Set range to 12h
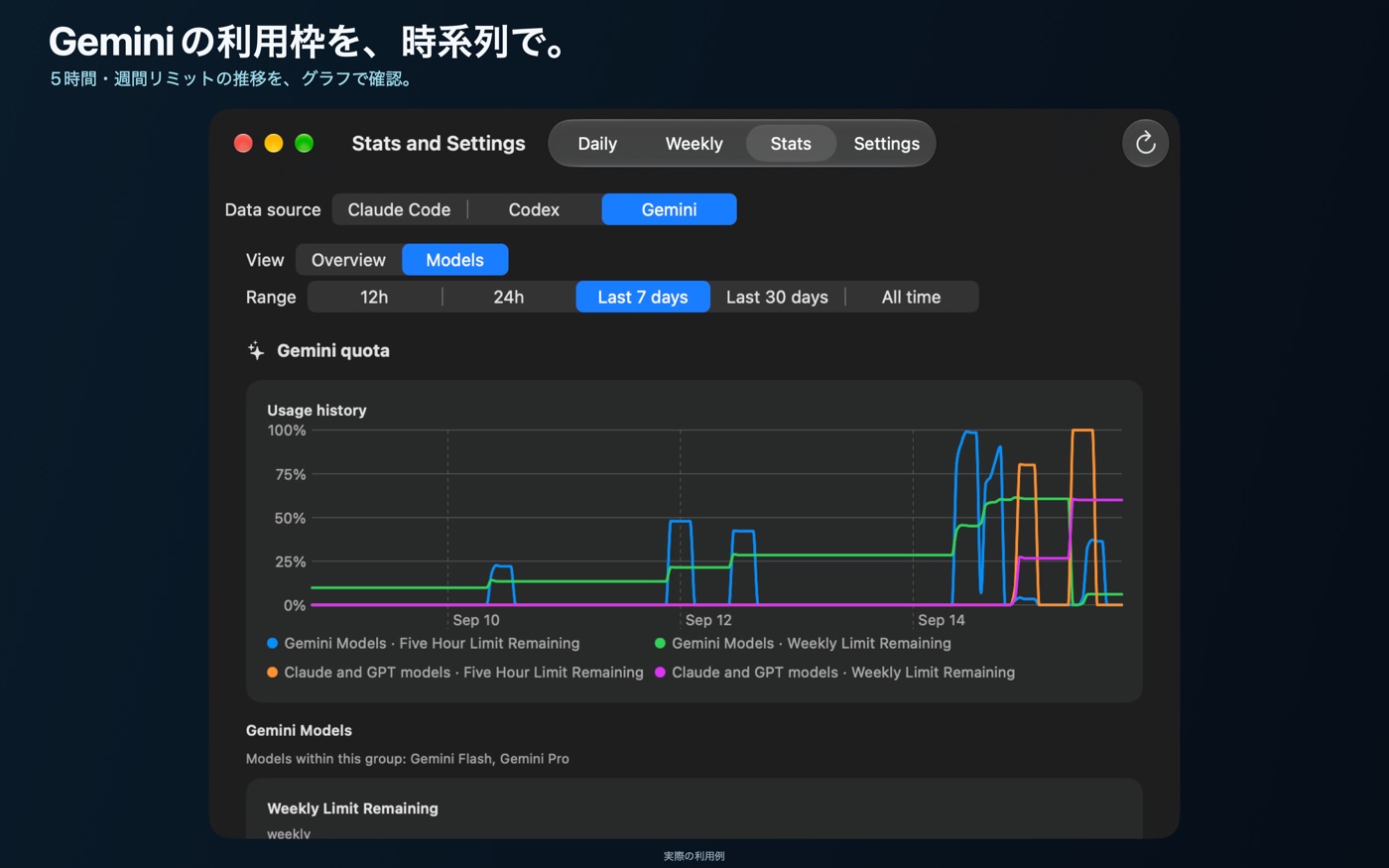1389x868 pixels. click(374, 297)
